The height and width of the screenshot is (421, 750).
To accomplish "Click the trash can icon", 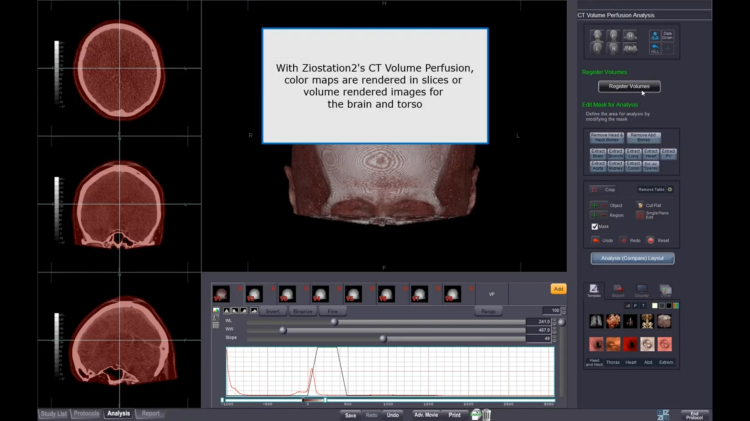I will (x=486, y=415).
